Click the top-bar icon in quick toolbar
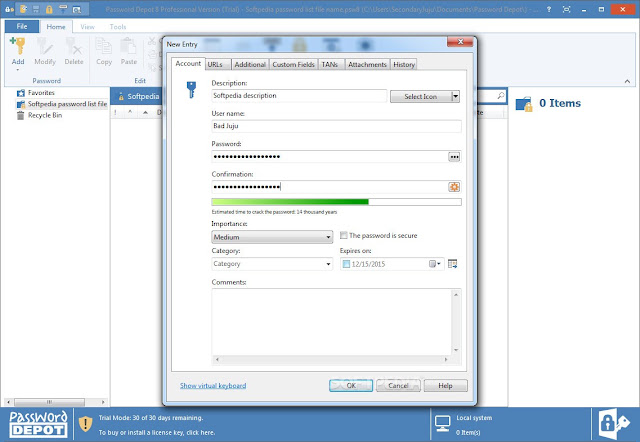The image size is (640, 442). pos(62,9)
